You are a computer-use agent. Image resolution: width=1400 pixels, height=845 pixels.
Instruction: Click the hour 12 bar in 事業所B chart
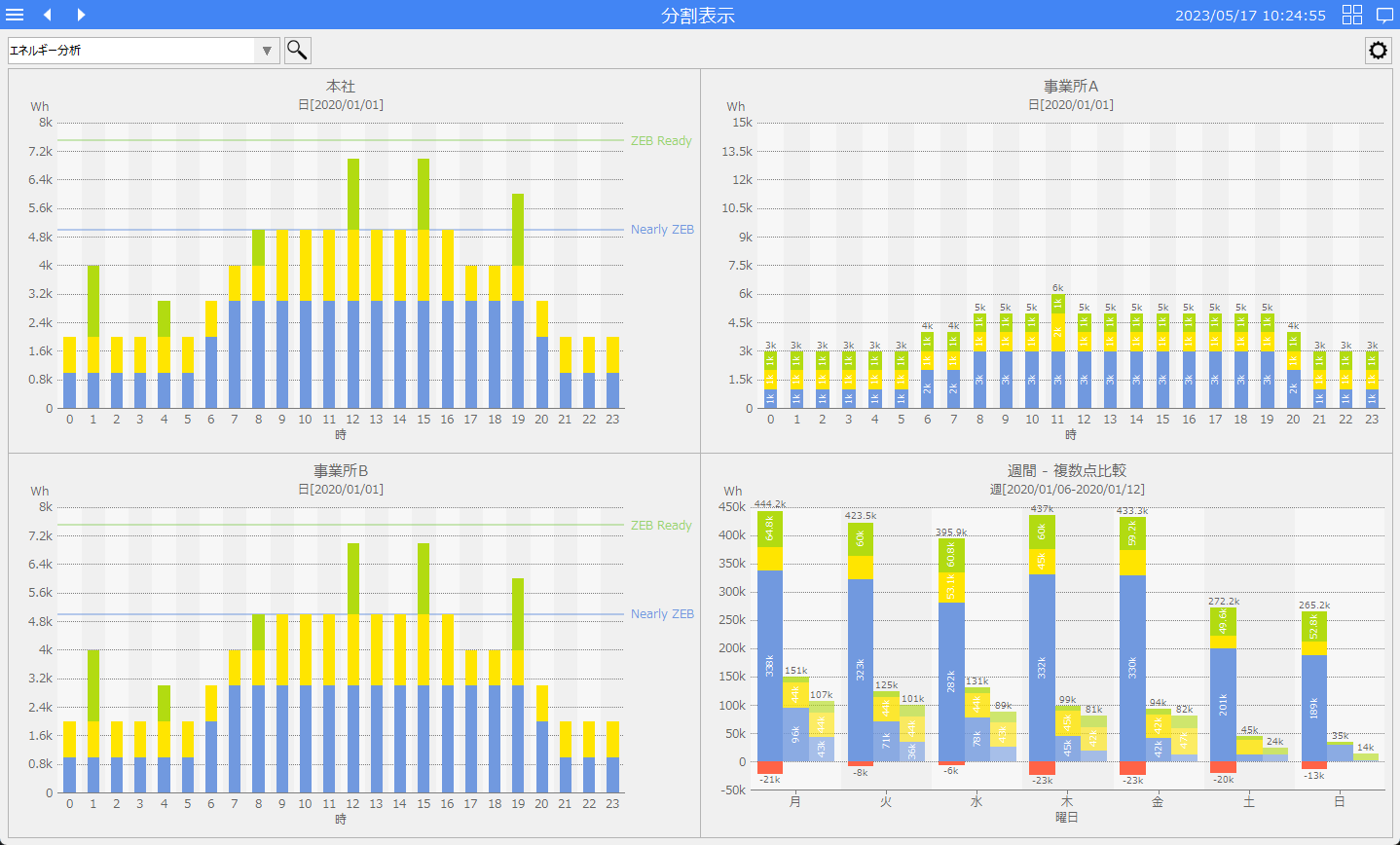point(352,668)
